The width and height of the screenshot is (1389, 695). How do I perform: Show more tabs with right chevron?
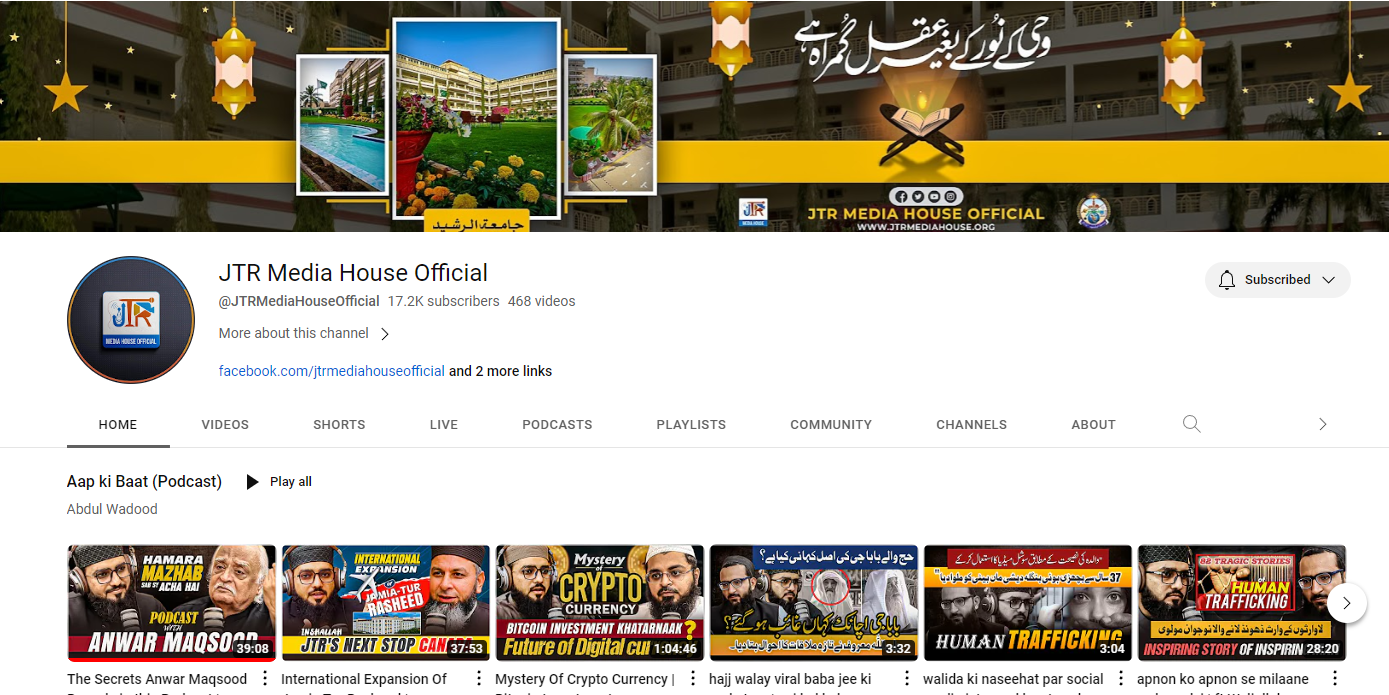[x=1322, y=424]
